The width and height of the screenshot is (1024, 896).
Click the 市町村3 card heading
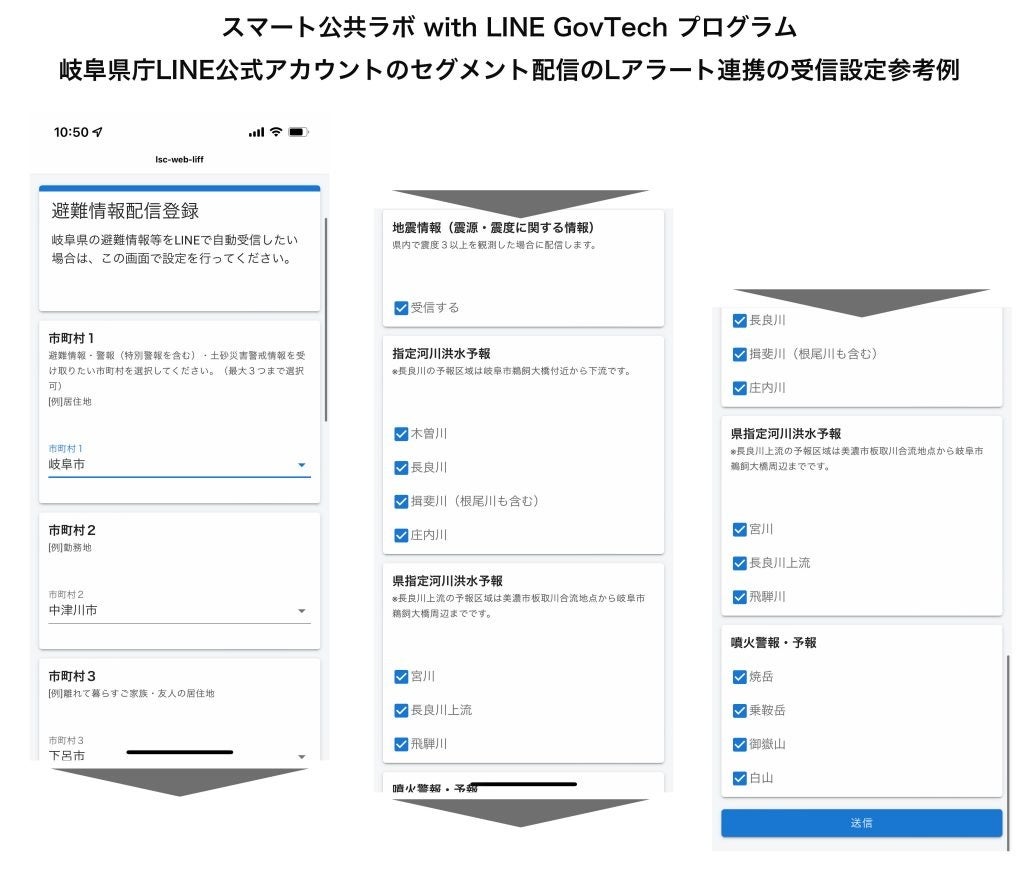point(72,676)
